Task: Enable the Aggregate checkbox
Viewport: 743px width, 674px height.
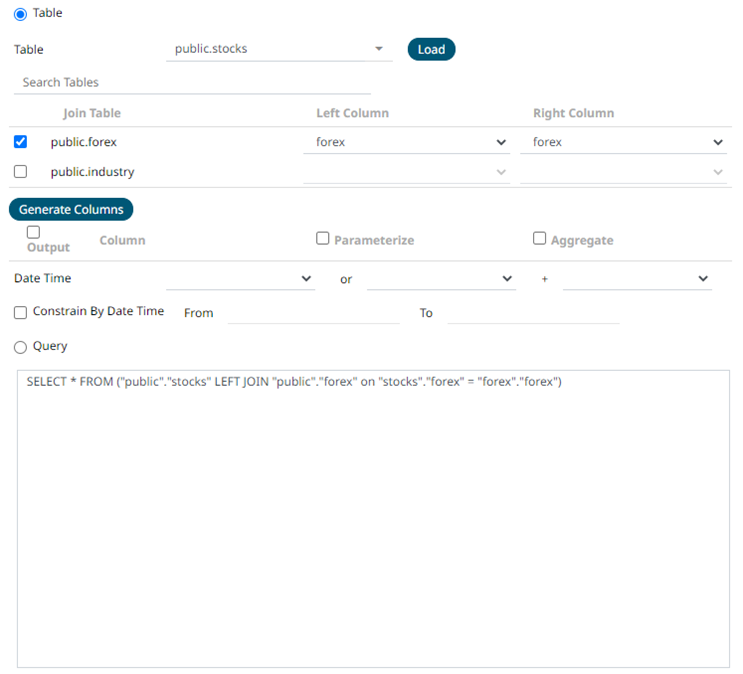Action: coord(540,239)
